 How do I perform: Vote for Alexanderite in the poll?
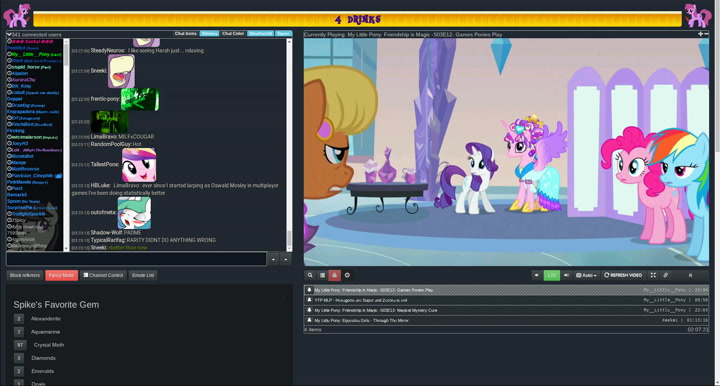pyautogui.click(x=19, y=319)
